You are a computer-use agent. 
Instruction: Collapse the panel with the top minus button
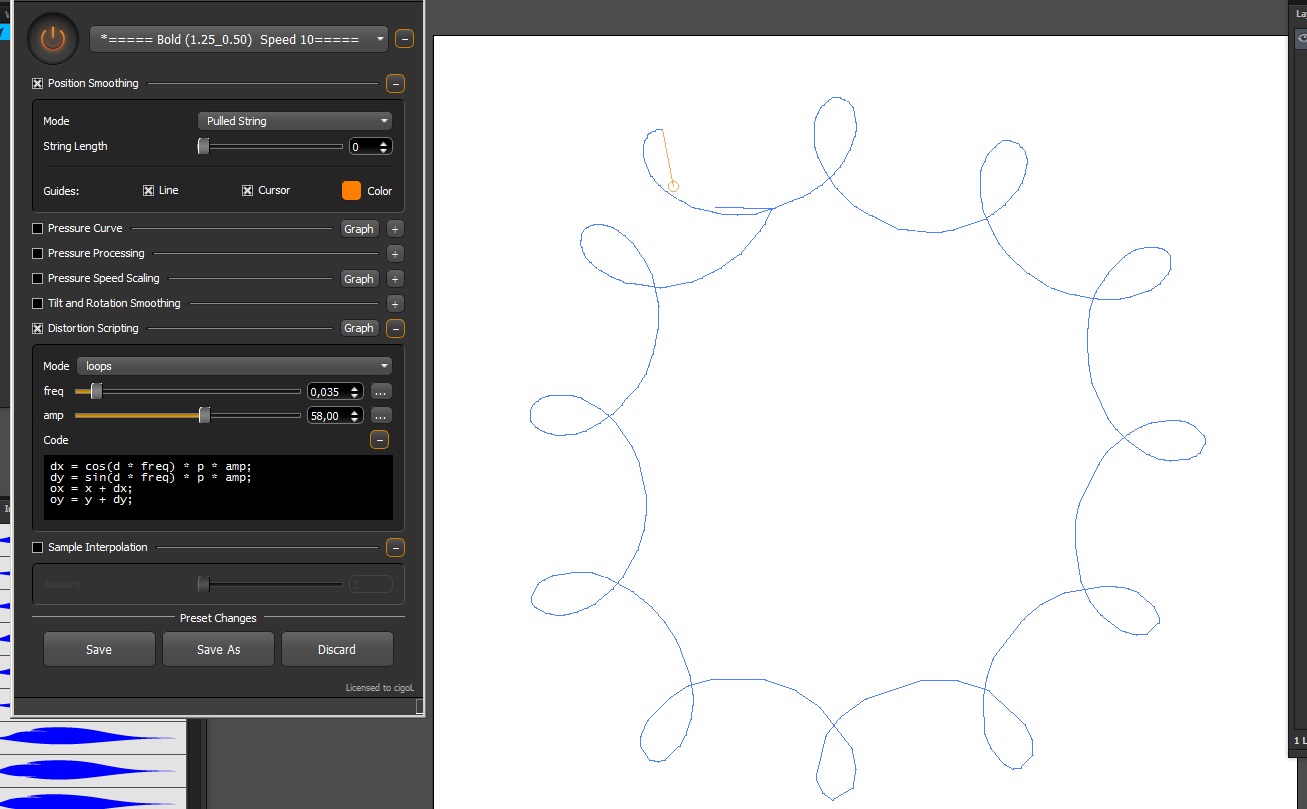coord(404,39)
